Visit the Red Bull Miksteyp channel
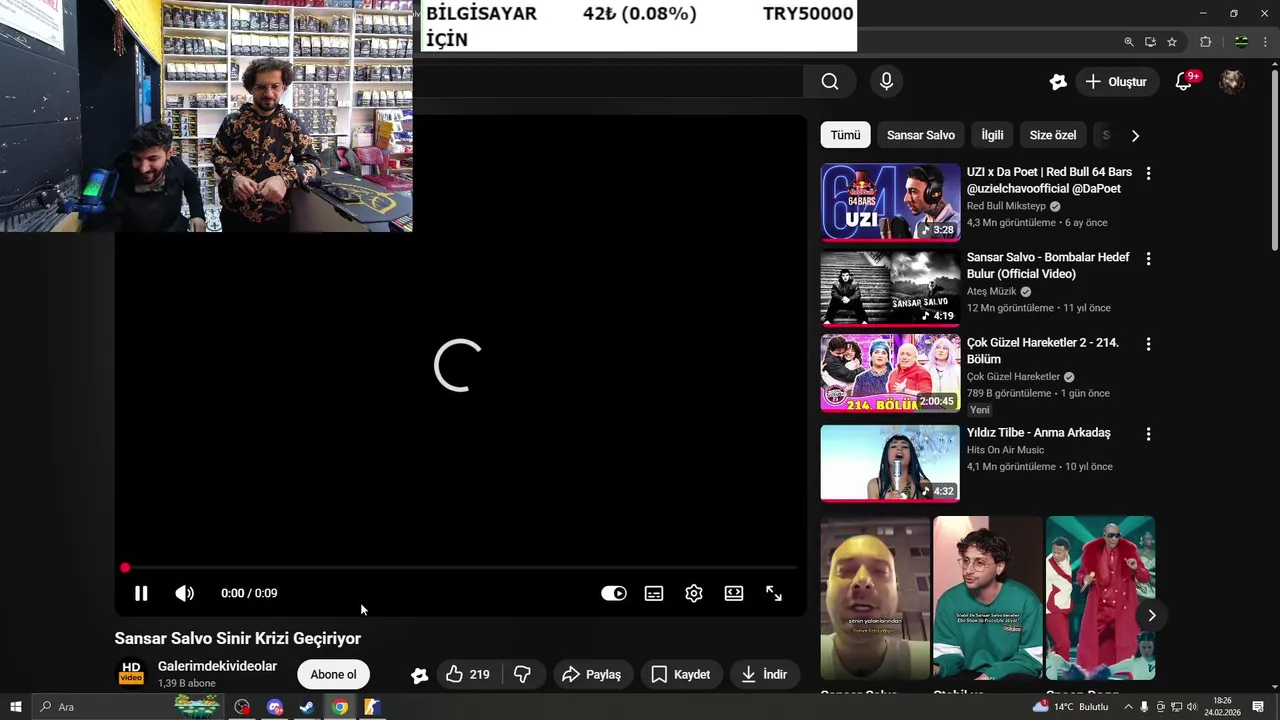 (1006, 206)
